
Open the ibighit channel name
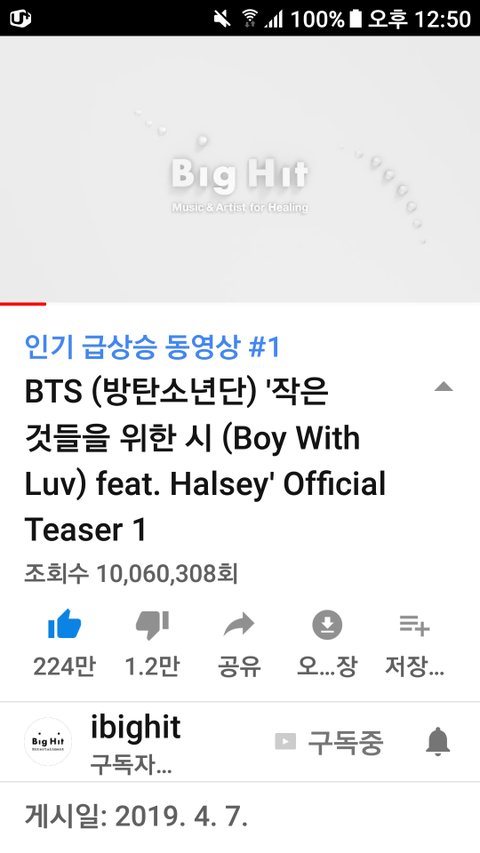click(136, 727)
